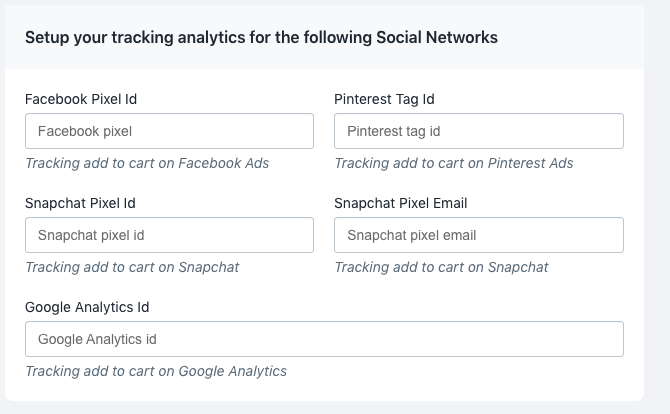670x414 pixels.
Task: Click the 'Facebook Pixel Id' label
Action: tap(81, 99)
